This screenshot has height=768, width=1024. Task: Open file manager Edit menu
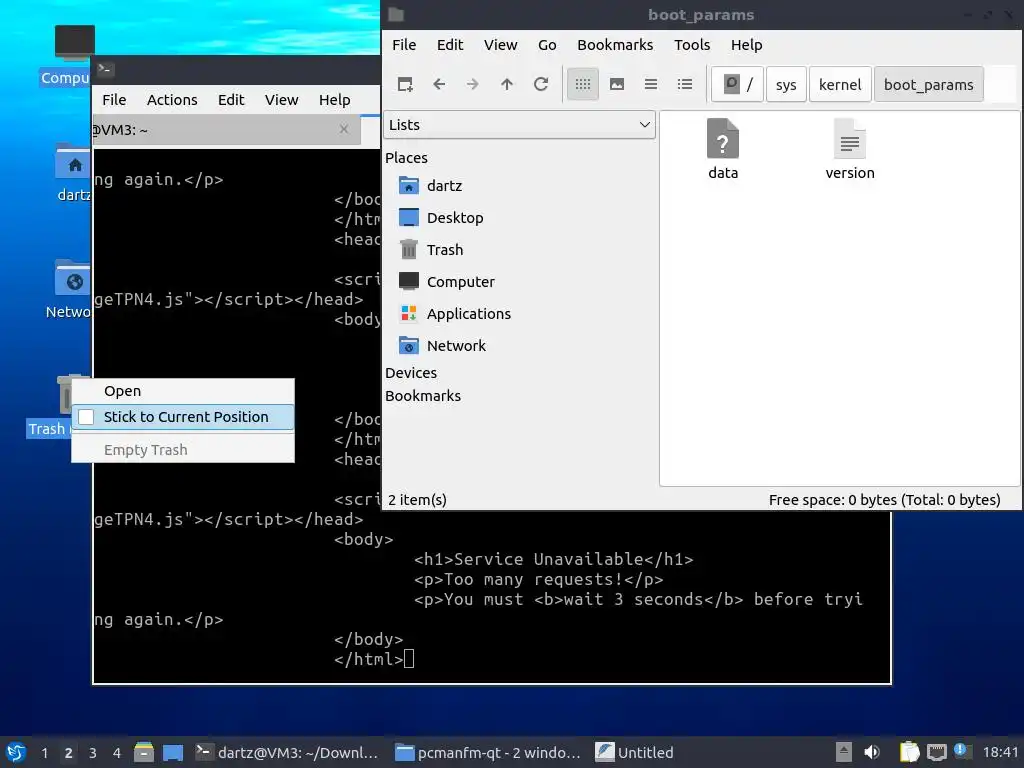[x=449, y=45]
